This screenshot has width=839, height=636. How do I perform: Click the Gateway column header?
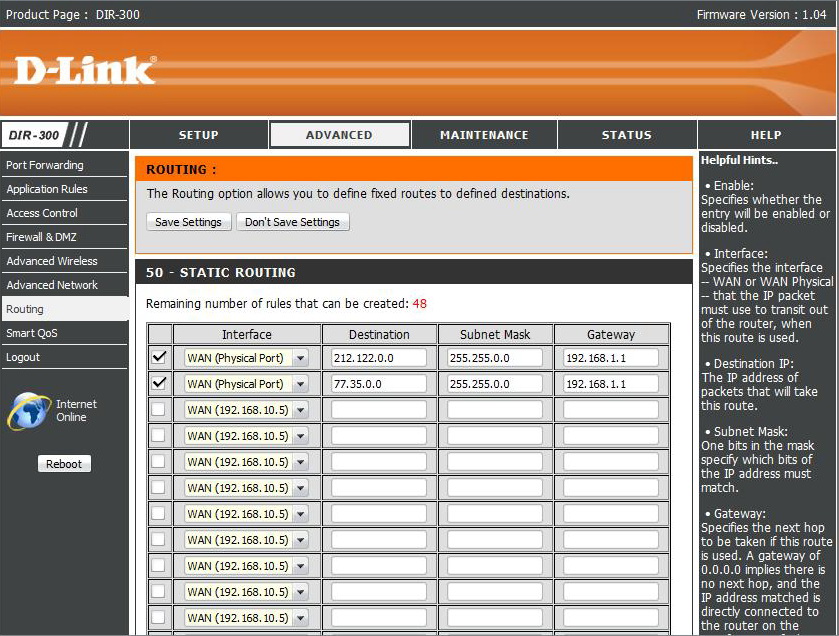coord(611,334)
